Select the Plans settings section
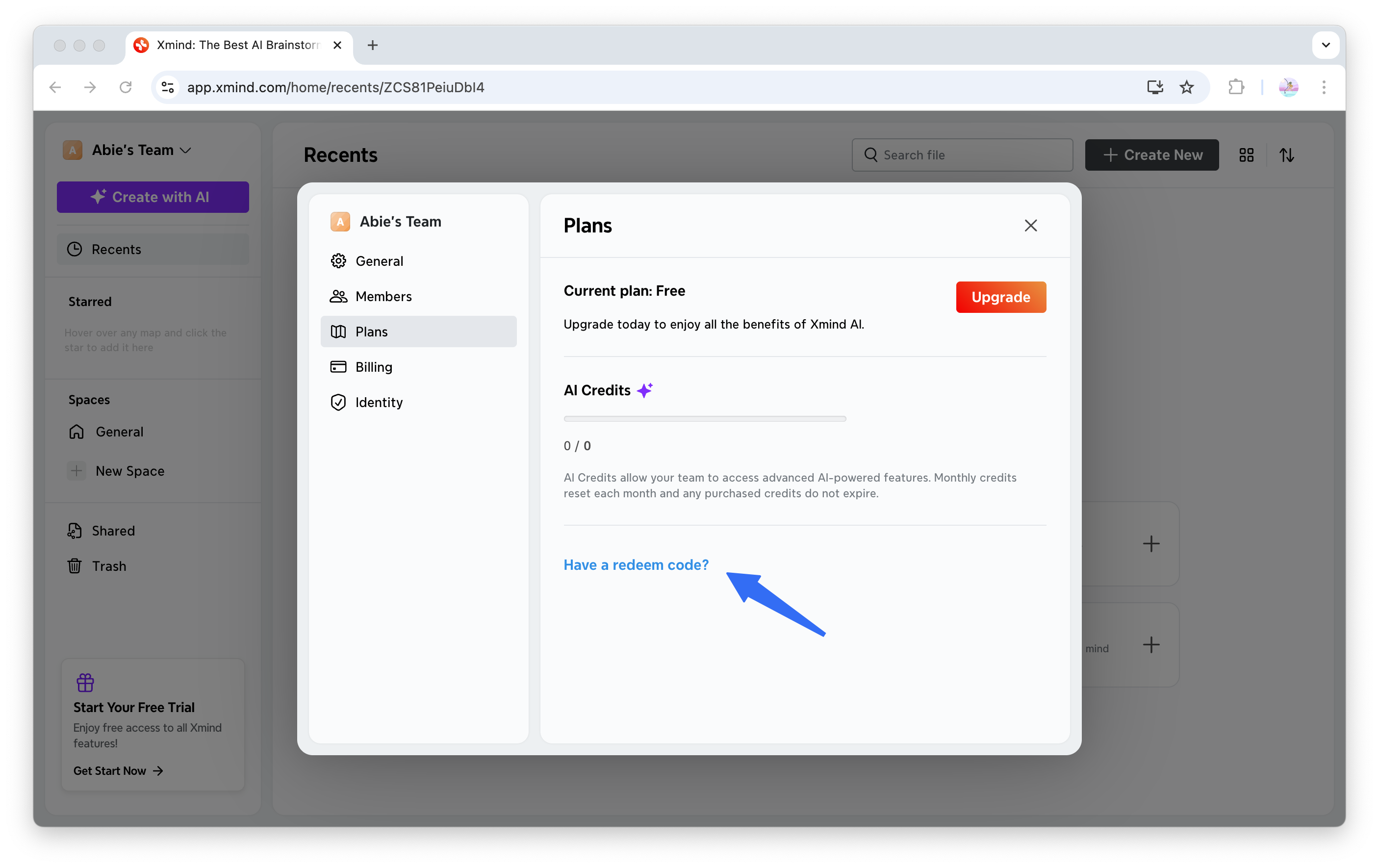Image resolution: width=1379 pixels, height=868 pixels. point(419,332)
